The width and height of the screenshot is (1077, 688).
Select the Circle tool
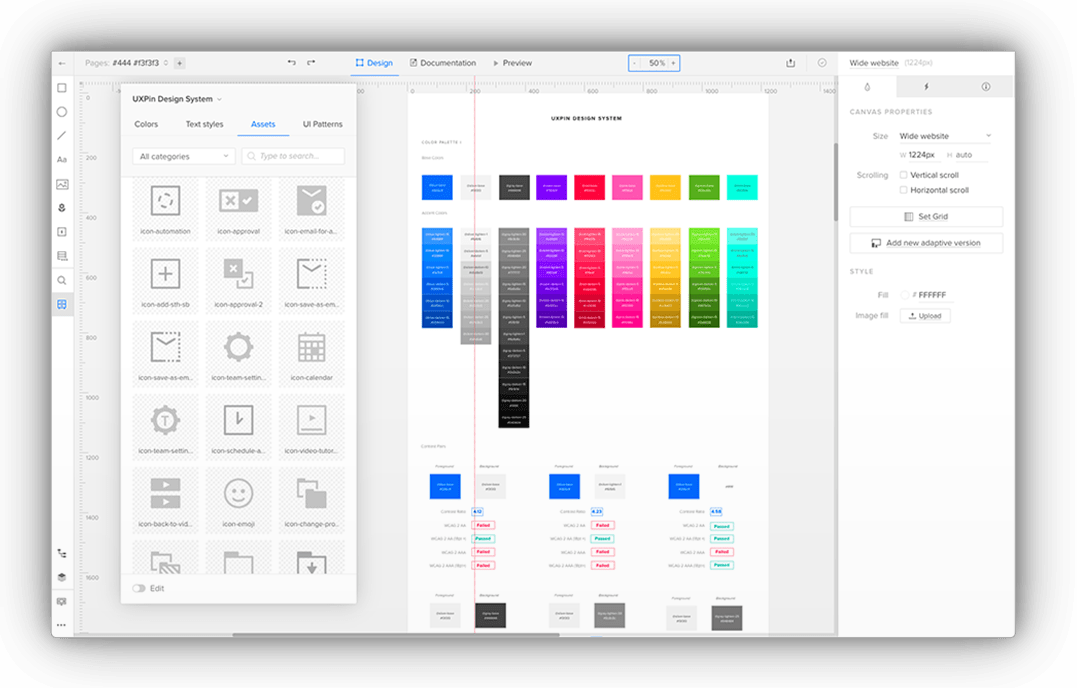click(62, 112)
